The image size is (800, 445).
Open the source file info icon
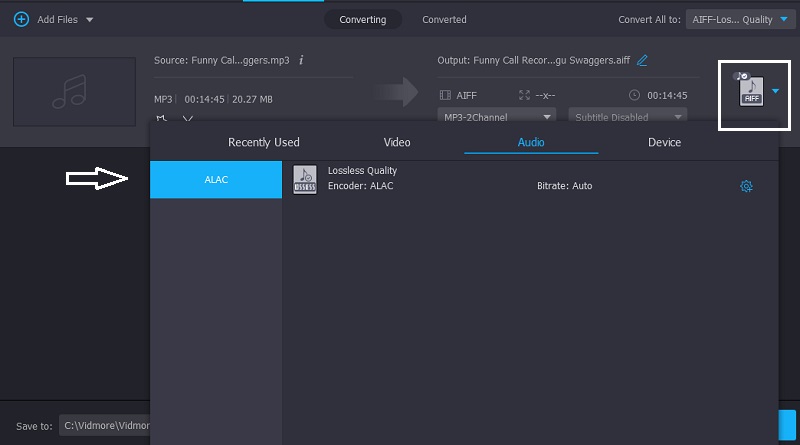click(302, 60)
